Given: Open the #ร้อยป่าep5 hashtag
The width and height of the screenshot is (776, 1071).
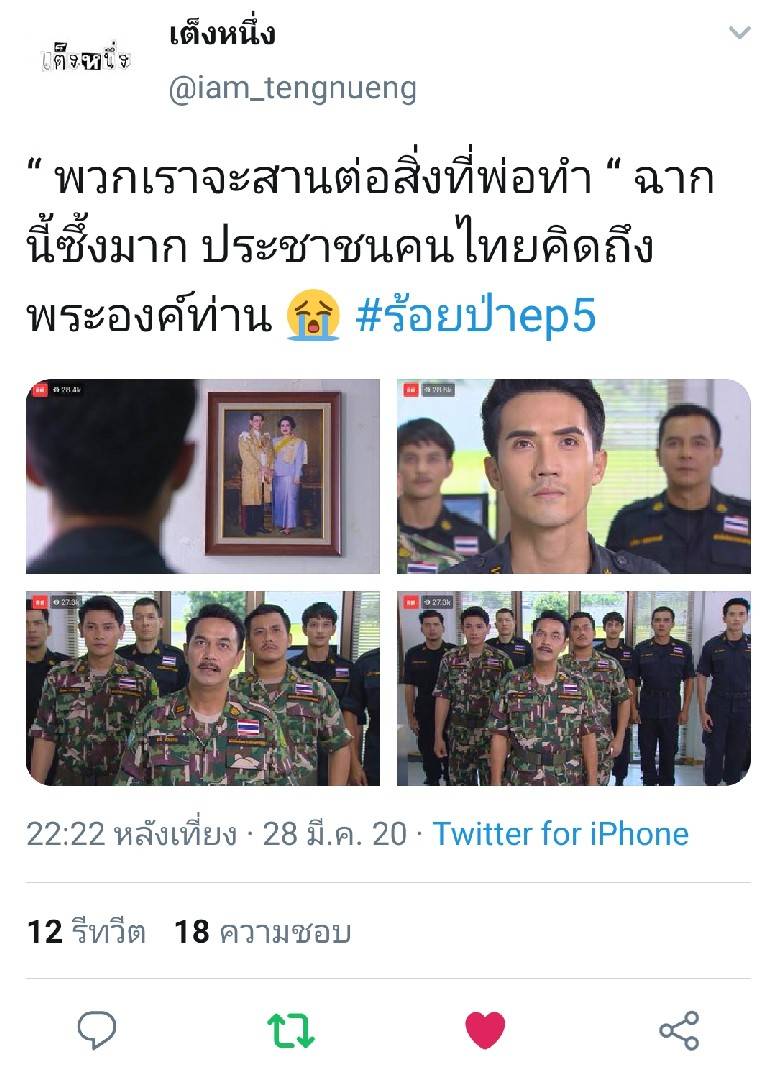Looking at the screenshot, I should (476, 316).
